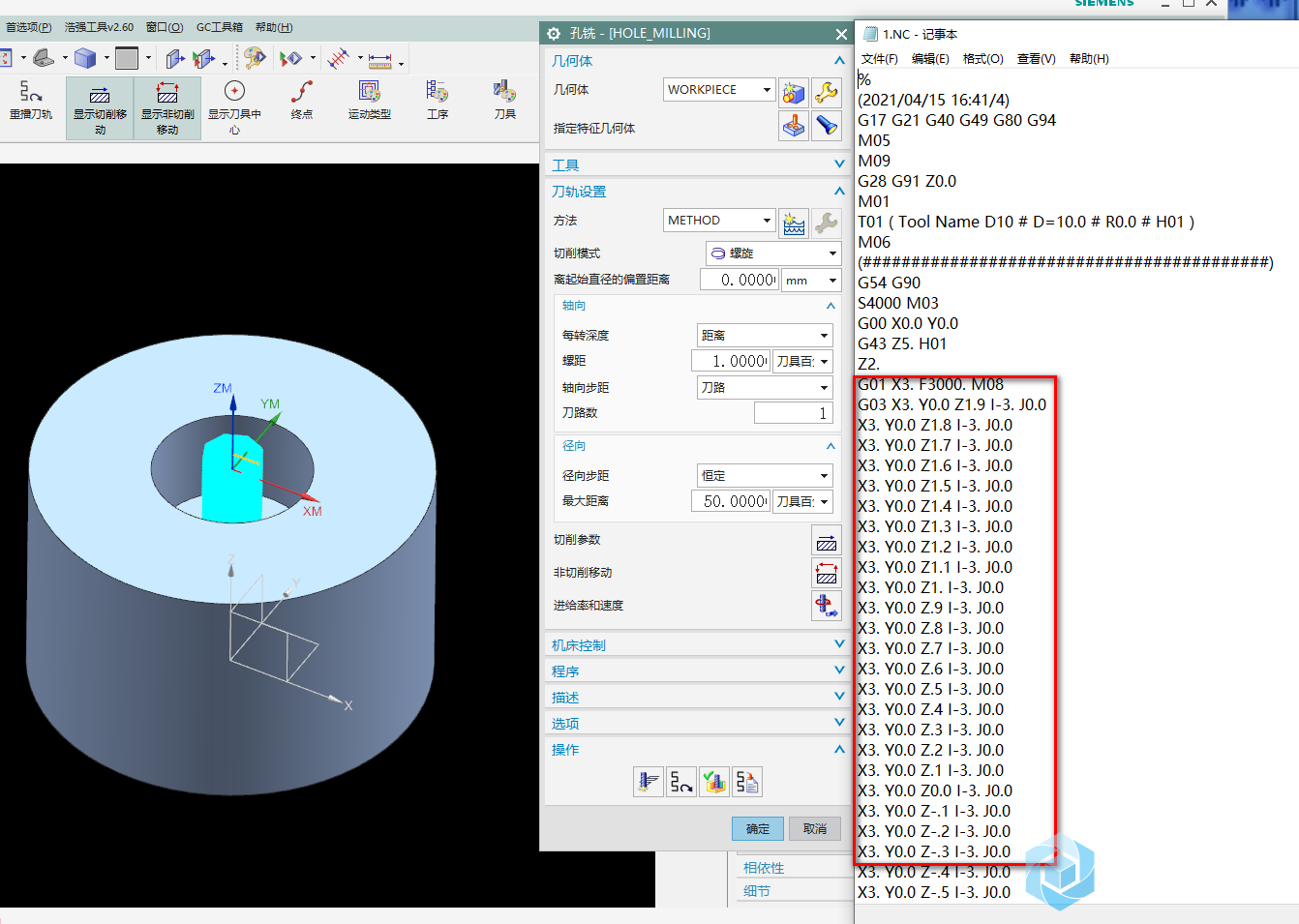Collapse the 径向 subsection

click(831, 446)
